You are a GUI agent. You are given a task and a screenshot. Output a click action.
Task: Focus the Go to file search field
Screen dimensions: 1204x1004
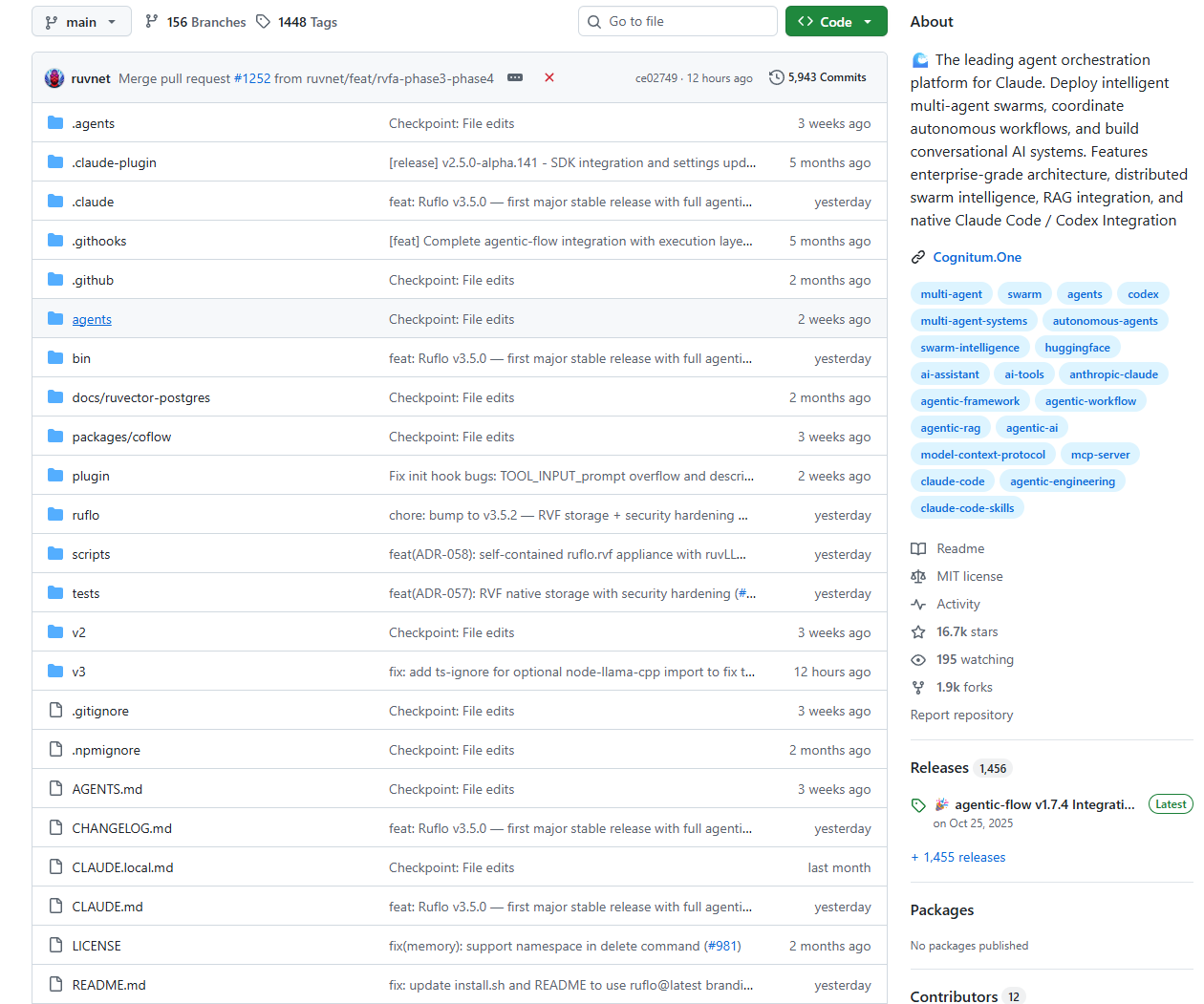[677, 21]
